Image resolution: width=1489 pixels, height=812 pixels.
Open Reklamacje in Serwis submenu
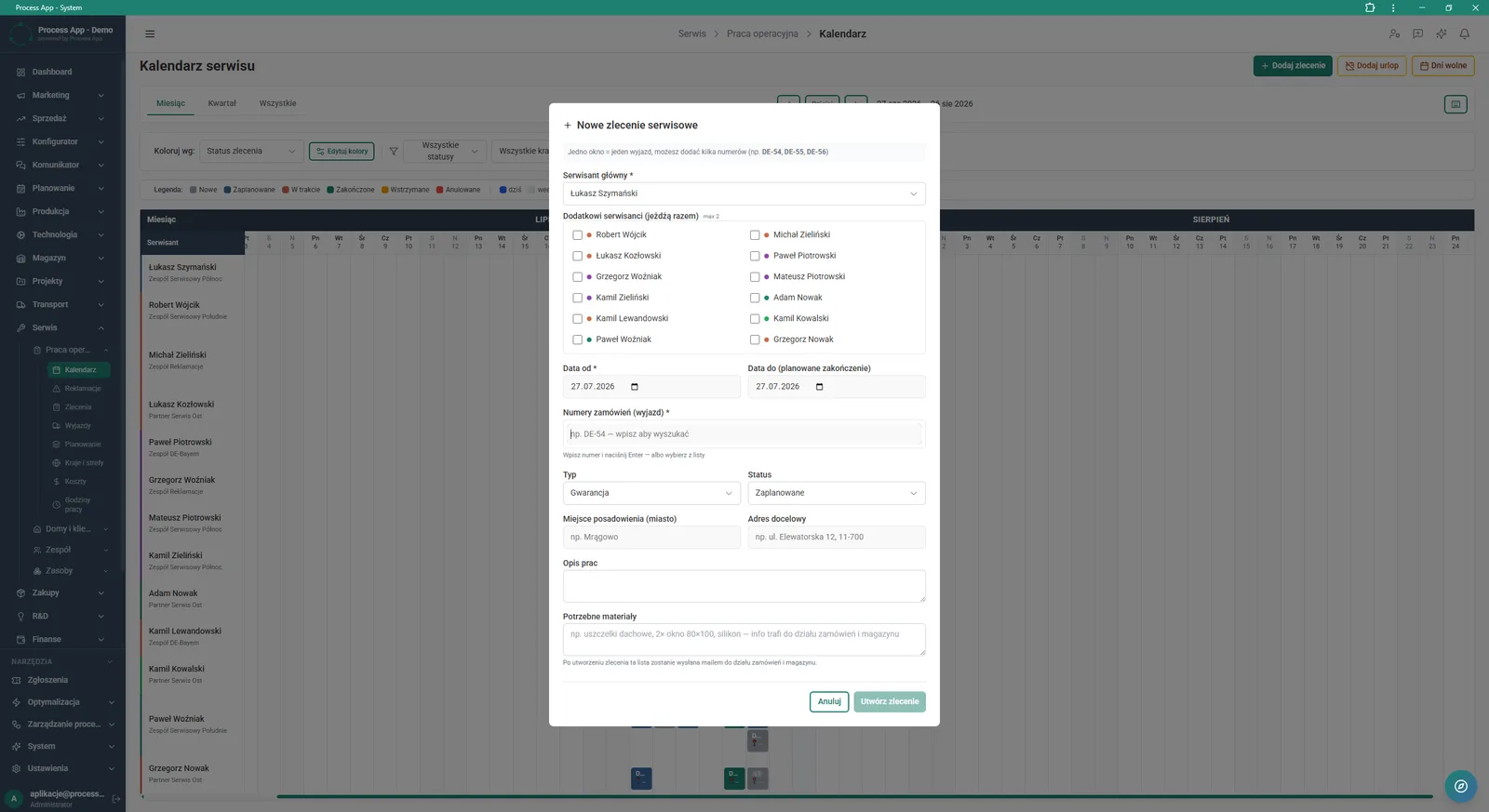click(78, 389)
